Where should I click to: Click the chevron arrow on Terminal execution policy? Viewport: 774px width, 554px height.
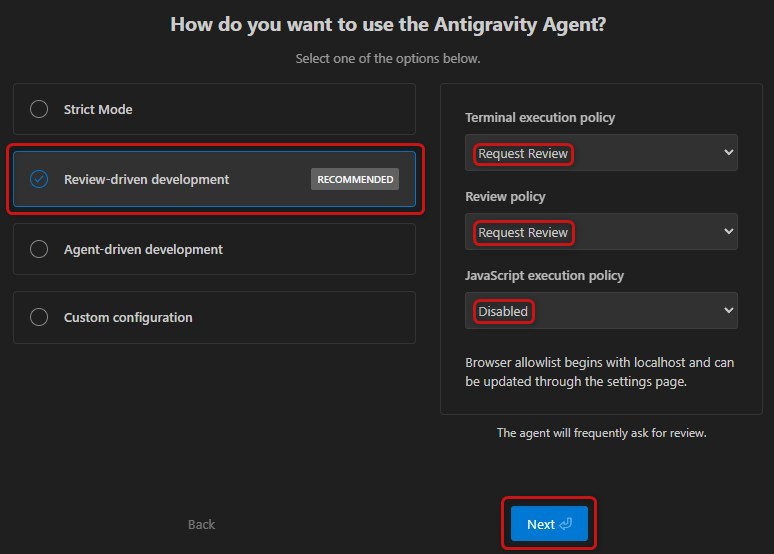[x=727, y=153]
